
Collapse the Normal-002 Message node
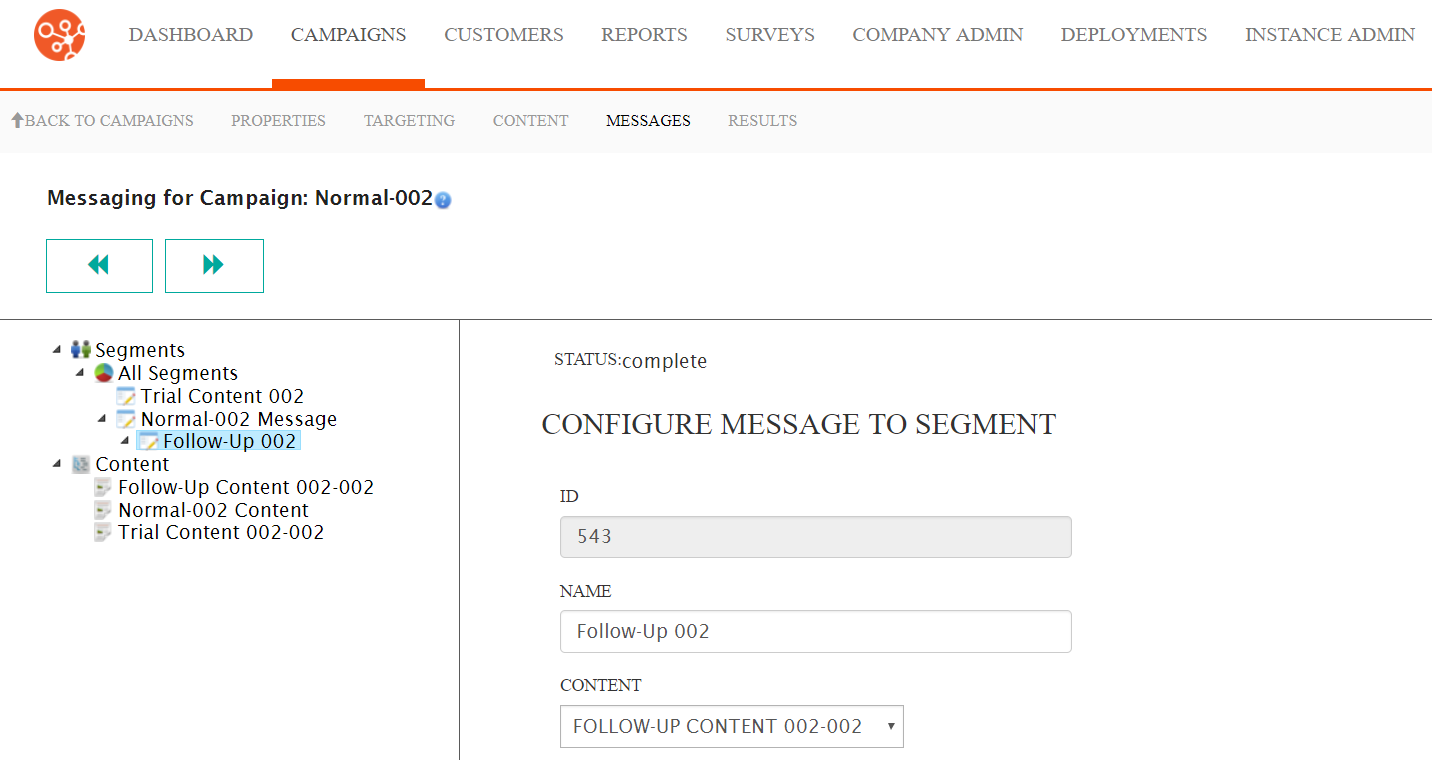(x=102, y=419)
